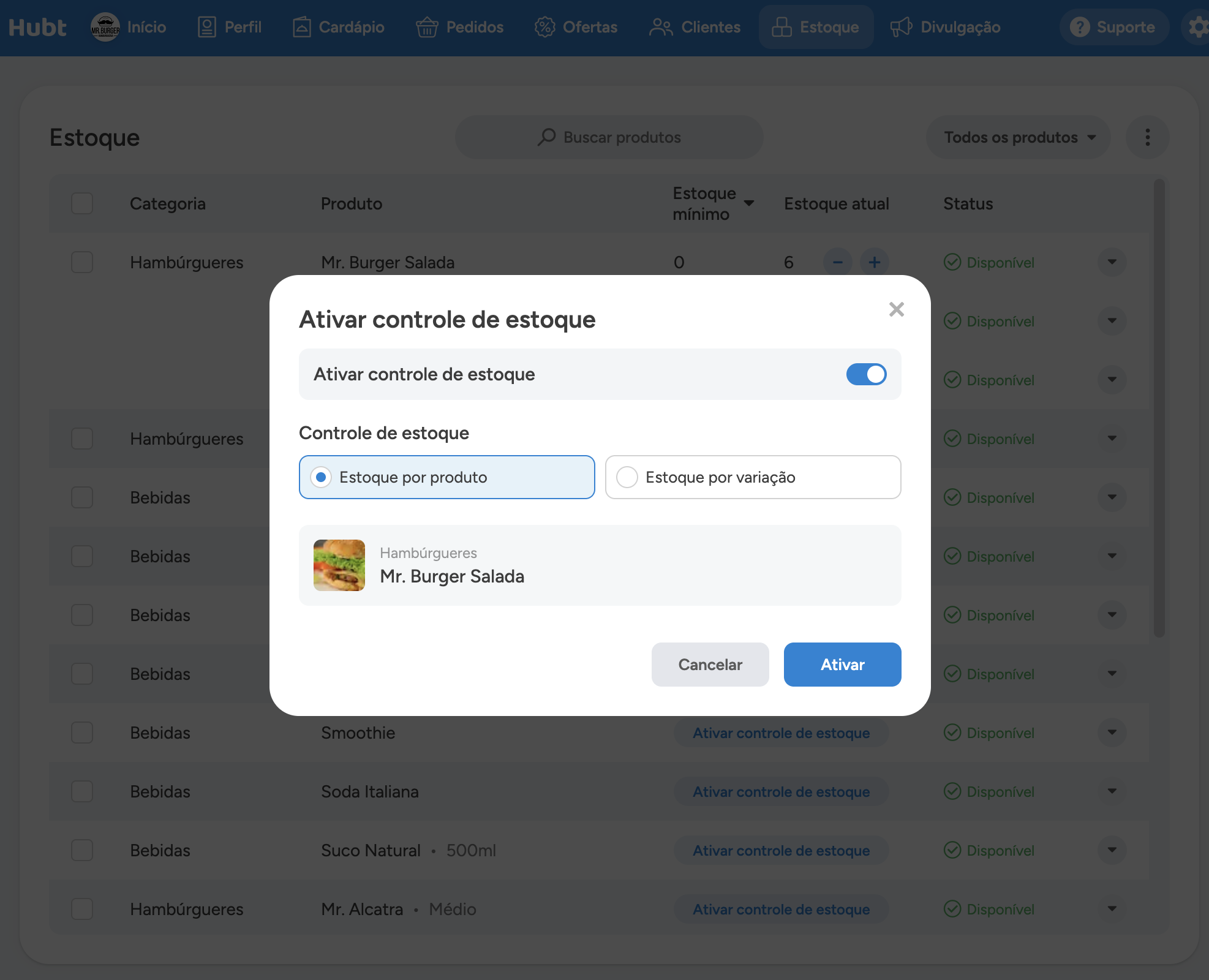The height and width of the screenshot is (980, 1209).
Task: Expand the Mr. Burger Salada row dropdown arrow
Action: (1112, 262)
